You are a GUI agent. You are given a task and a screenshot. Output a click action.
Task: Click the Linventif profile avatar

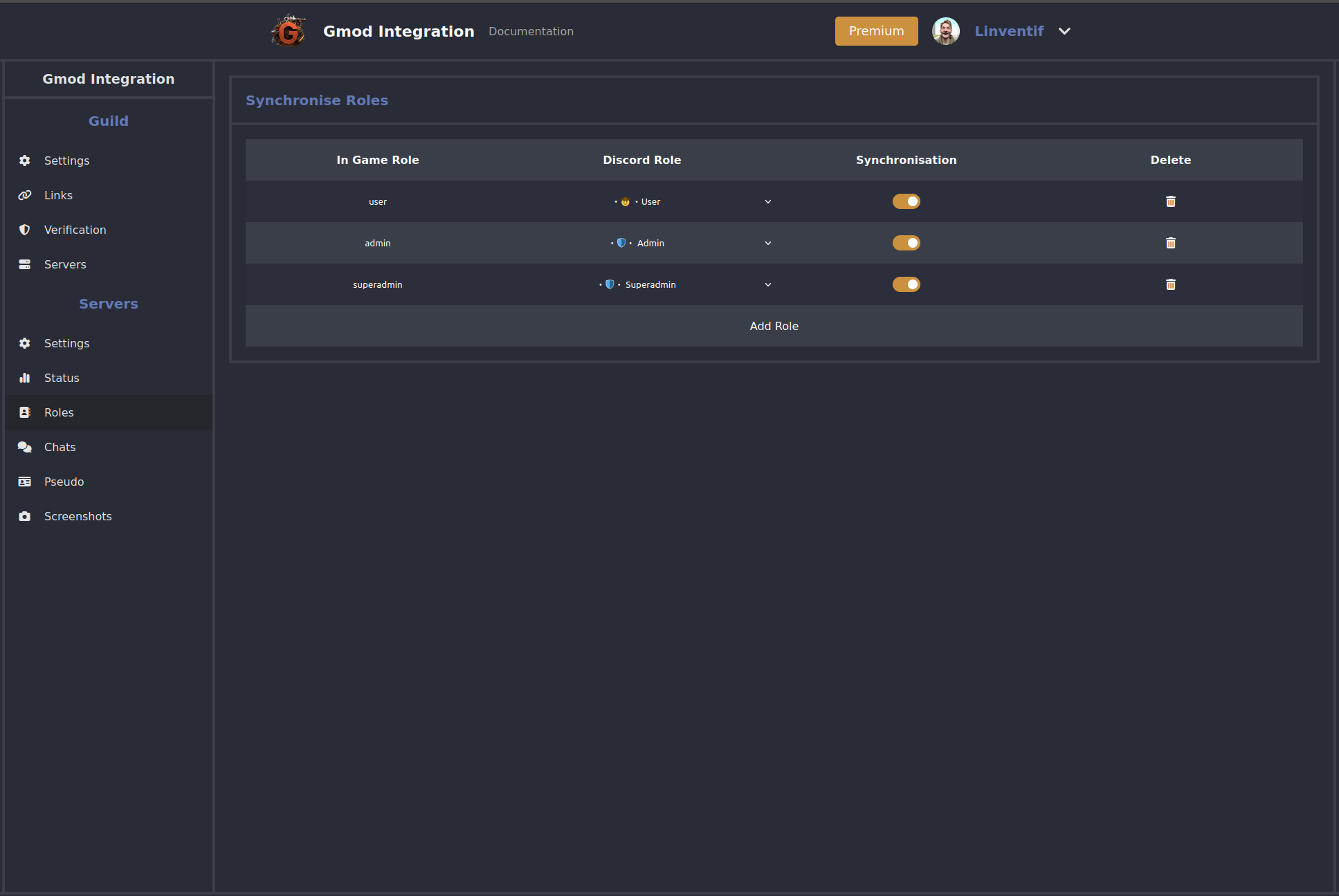coord(945,31)
